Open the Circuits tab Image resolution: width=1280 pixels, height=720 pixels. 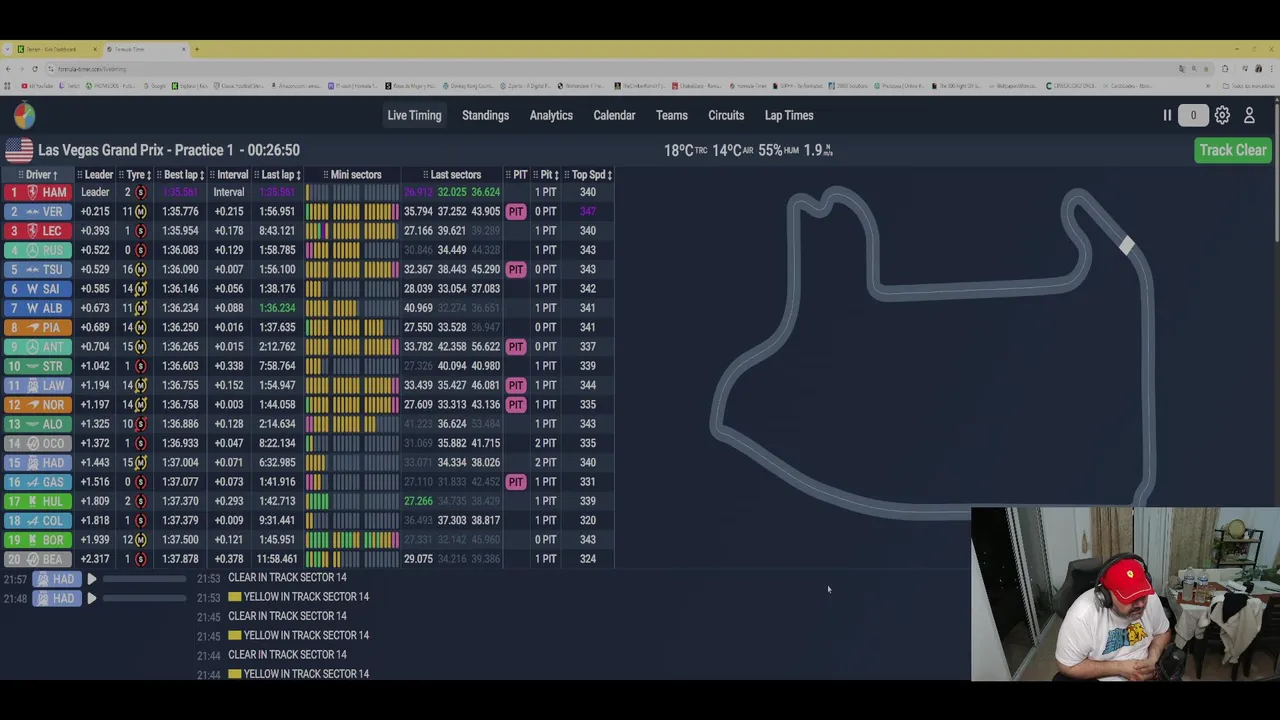pos(726,115)
